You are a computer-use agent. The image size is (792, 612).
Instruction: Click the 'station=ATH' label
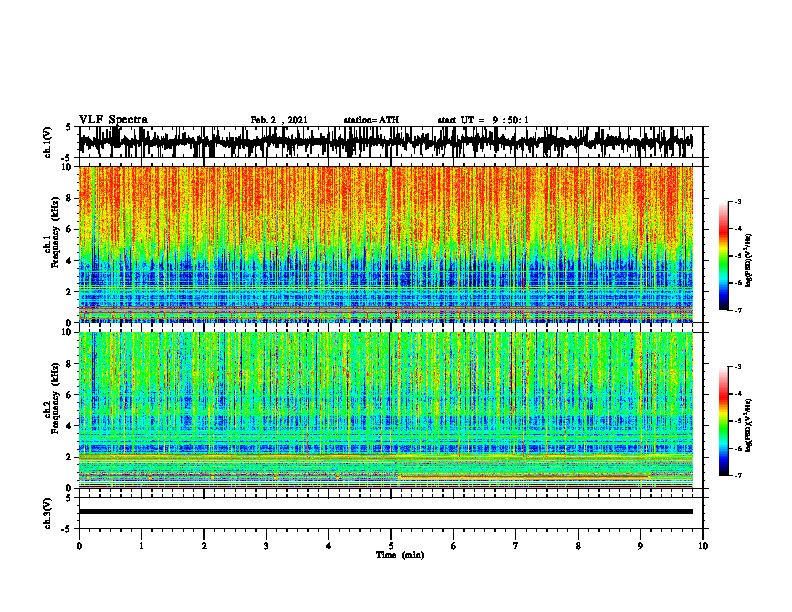(371, 120)
